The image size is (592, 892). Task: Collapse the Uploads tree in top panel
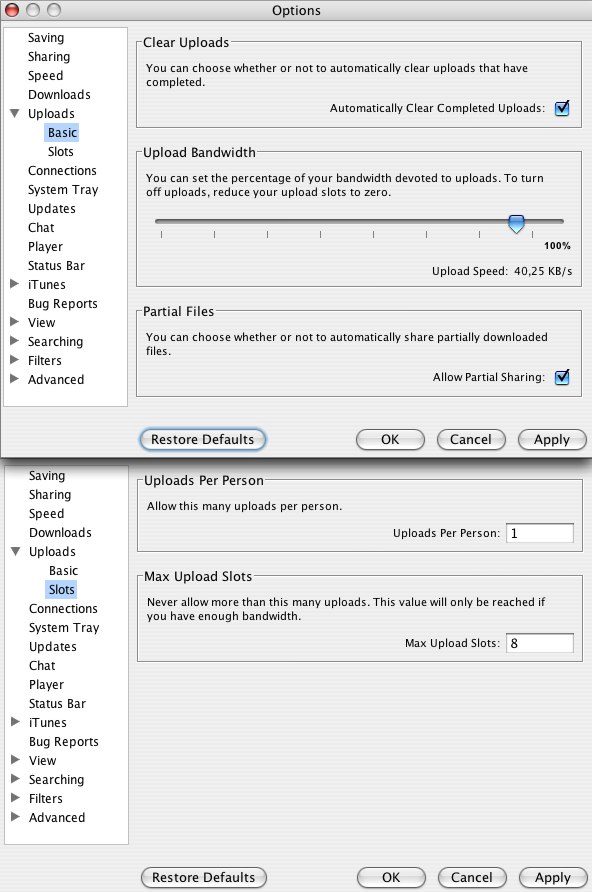[x=15, y=113]
